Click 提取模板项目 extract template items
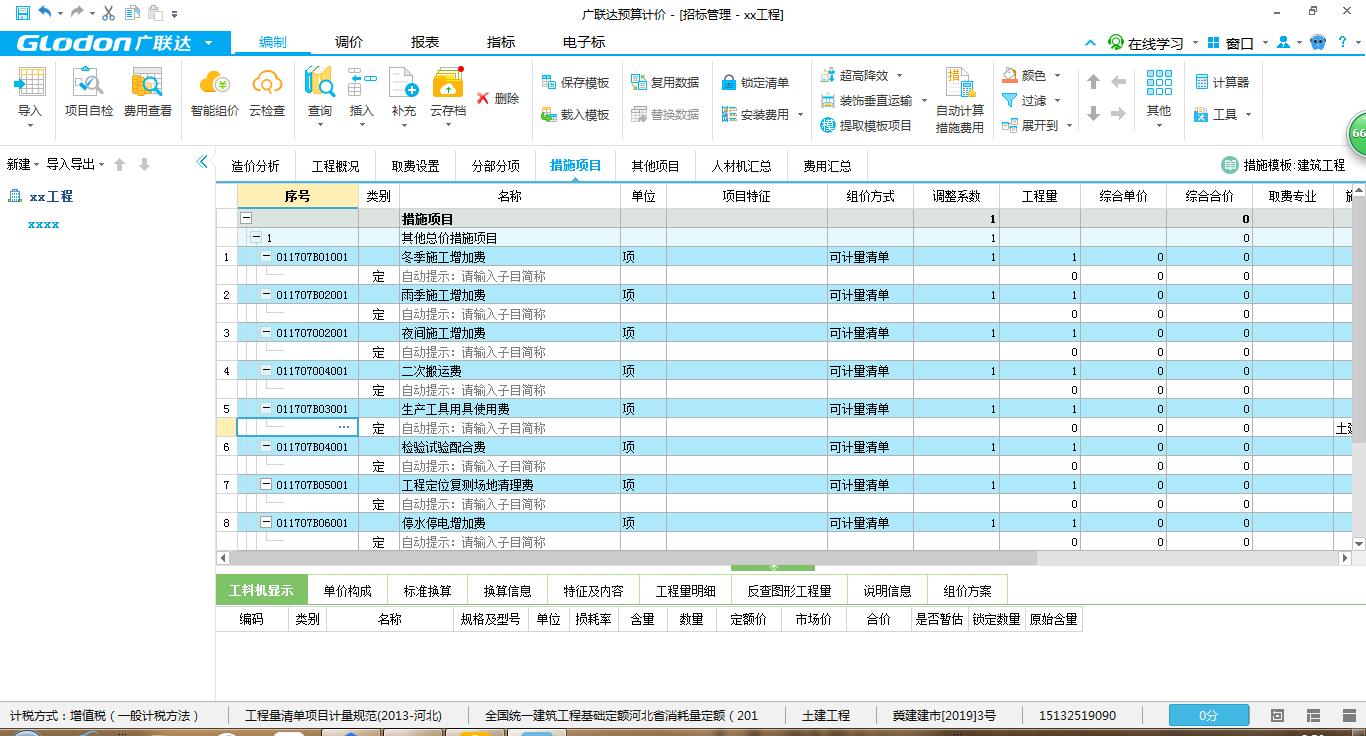This screenshot has width=1366, height=736. (x=866, y=125)
